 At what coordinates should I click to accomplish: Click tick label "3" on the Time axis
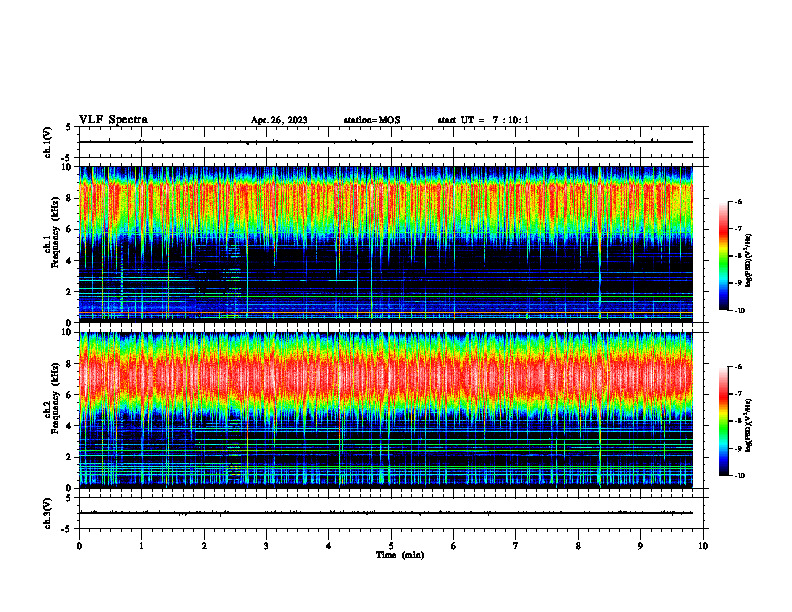[266, 546]
